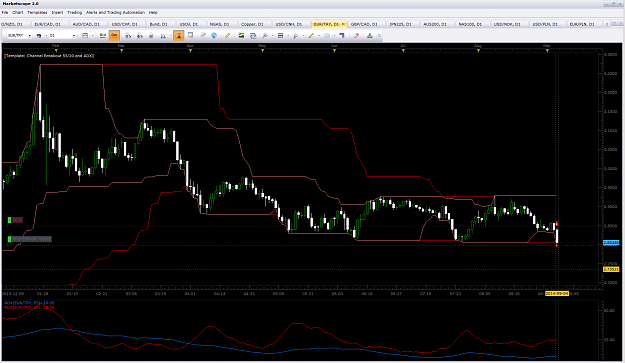Image resolution: width=625 pixels, height=363 pixels.
Task: Expand the horizontal lines dropdown arrow
Action: pos(288,36)
